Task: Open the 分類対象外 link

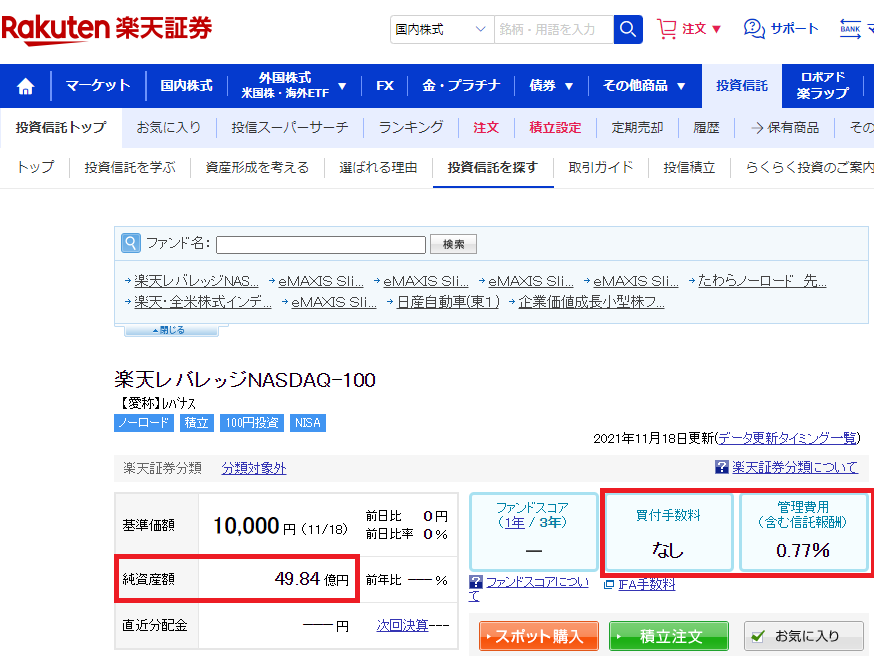Action: click(x=254, y=468)
